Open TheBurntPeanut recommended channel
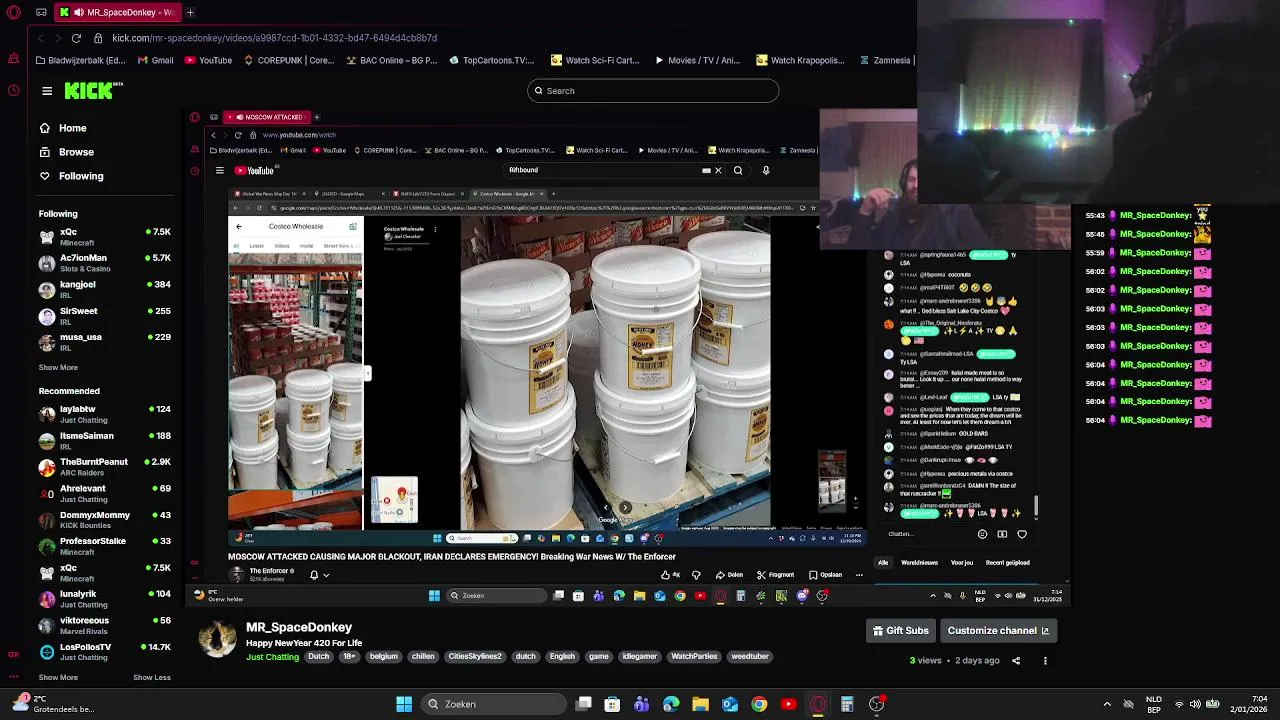Viewport: 1280px width, 720px height. pos(105,467)
